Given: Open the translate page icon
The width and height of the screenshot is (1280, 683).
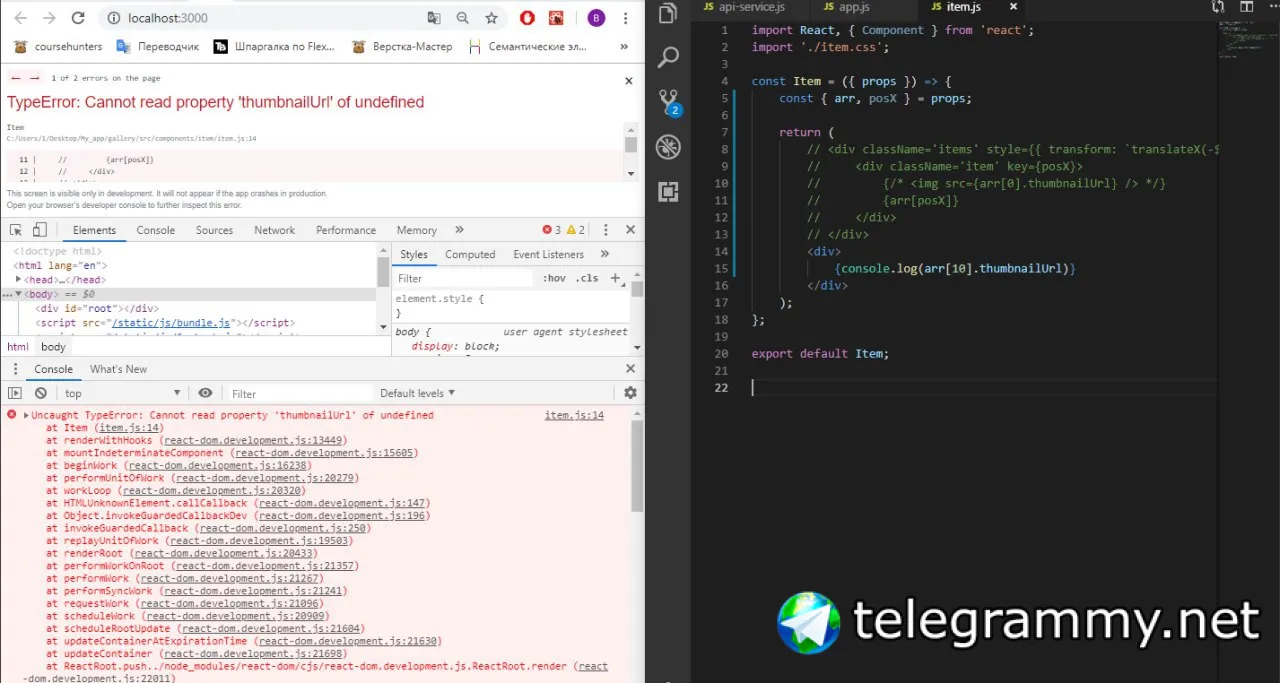Looking at the screenshot, I should pos(433,18).
